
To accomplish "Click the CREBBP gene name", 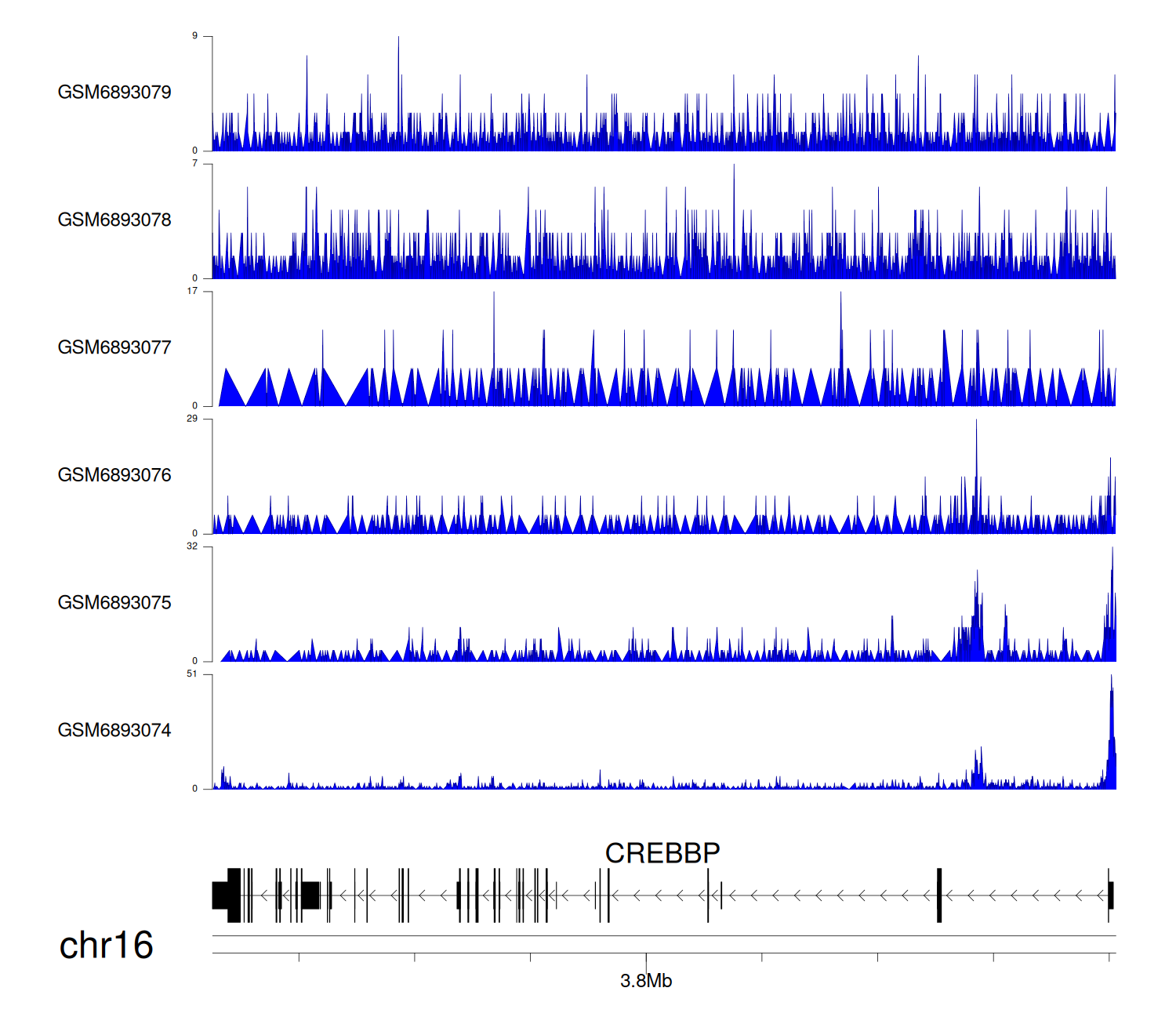I will point(662,853).
